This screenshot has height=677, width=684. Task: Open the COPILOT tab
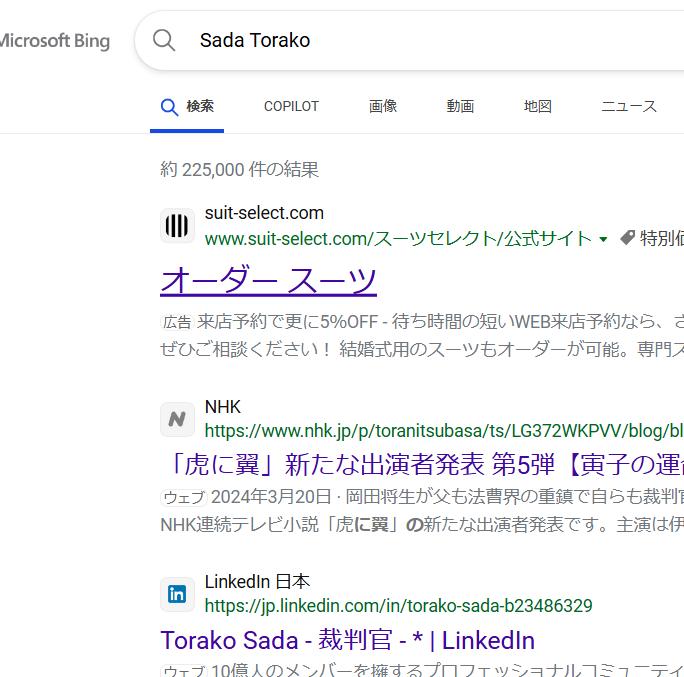[291, 106]
